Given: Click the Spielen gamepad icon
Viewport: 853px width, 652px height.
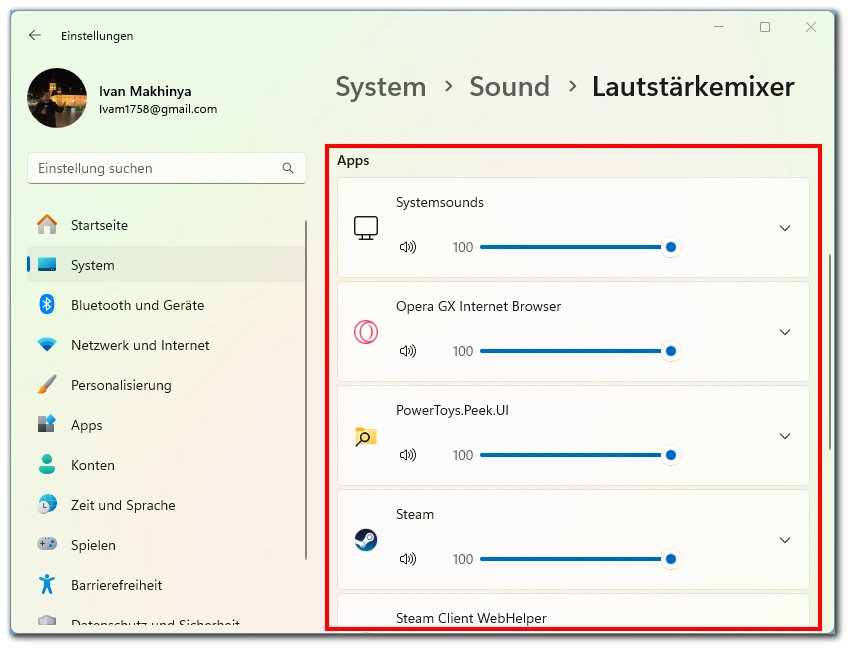Looking at the screenshot, I should pos(47,544).
